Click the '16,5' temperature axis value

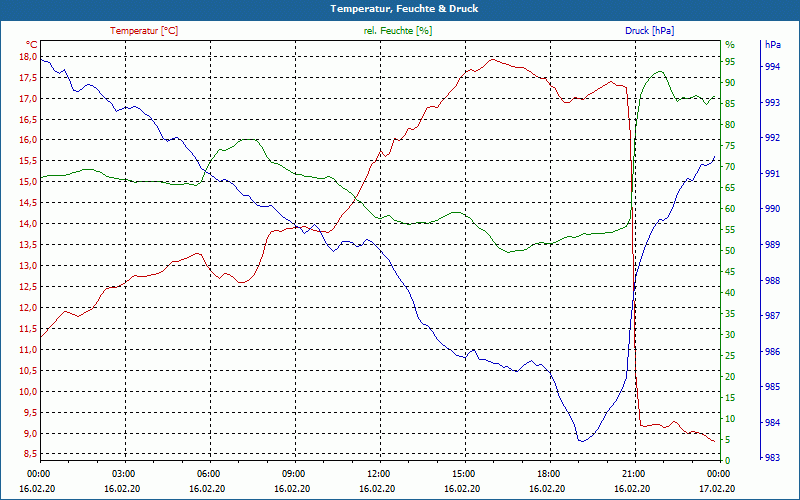coord(28,119)
